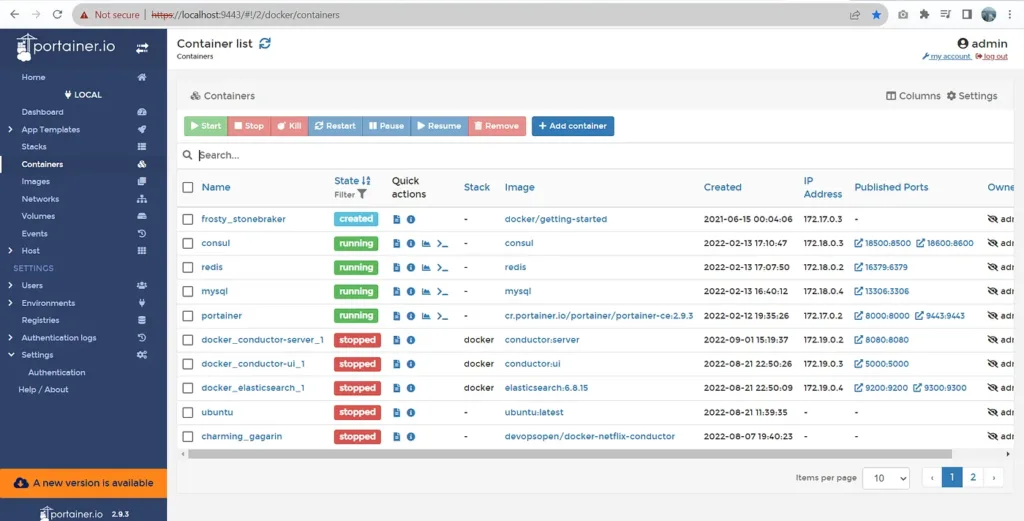Expand the Users sidebar section
The image size is (1024, 521).
[x=10, y=286]
